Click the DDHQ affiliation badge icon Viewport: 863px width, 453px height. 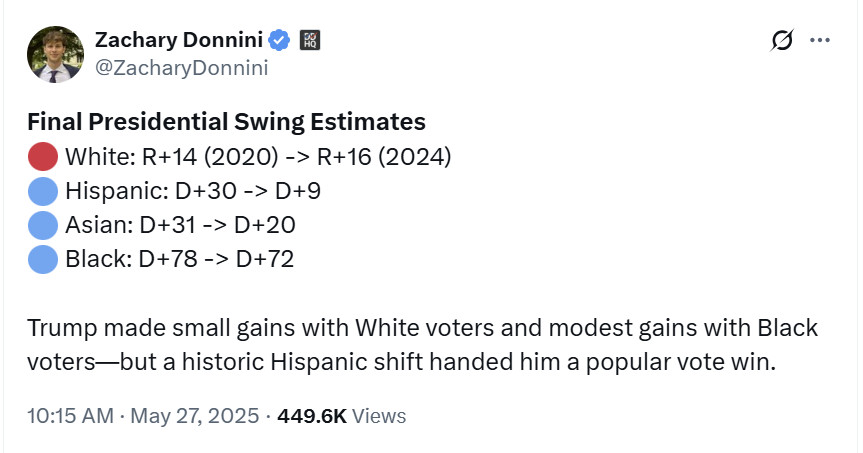[x=310, y=40]
